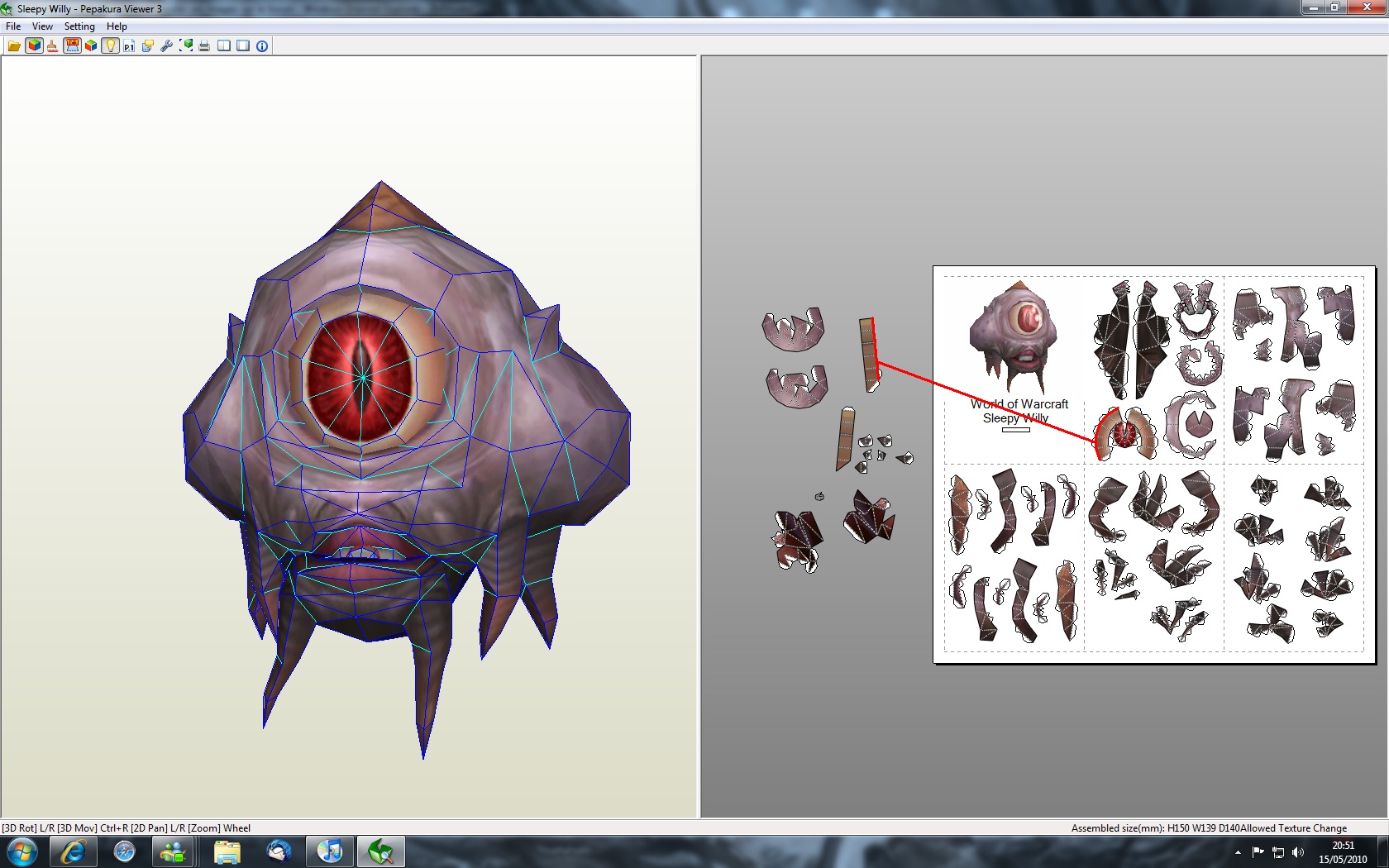The width and height of the screenshot is (1389, 868).
Task: Open Thunderbird mail from taskbar
Action: point(279,851)
